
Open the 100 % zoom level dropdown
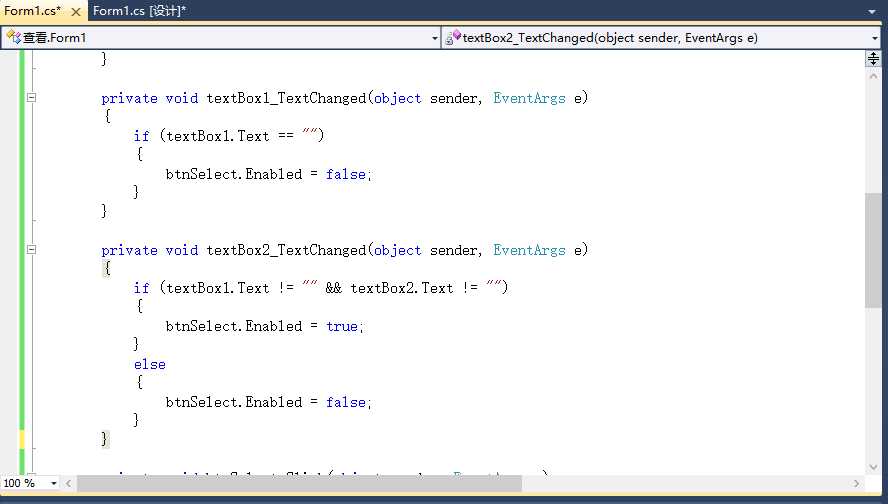54,483
